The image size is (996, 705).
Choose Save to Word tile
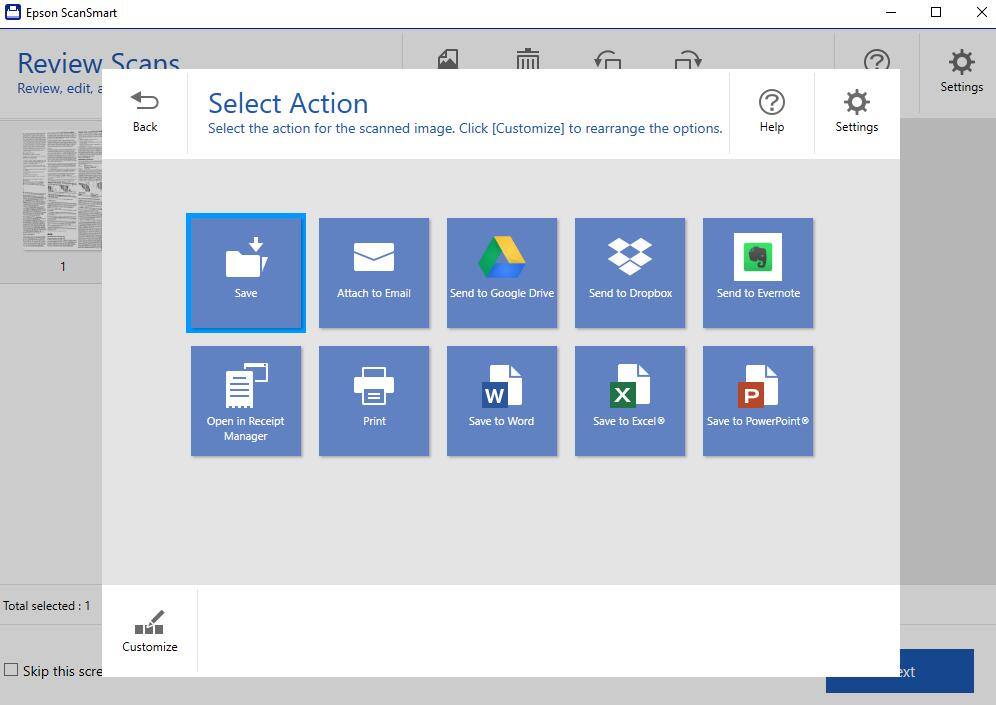(502, 400)
